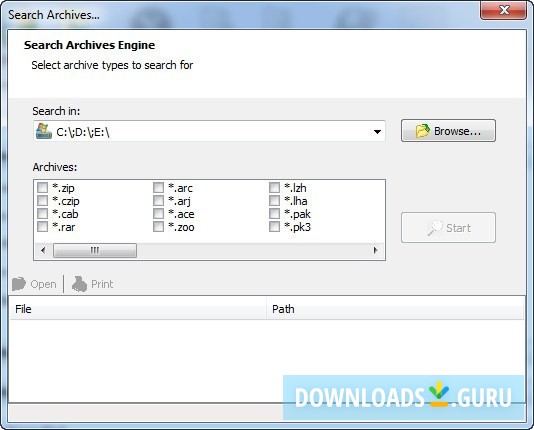Click the Print toolbar button
Image resolution: width=534 pixels, height=430 pixels.
(x=92, y=284)
